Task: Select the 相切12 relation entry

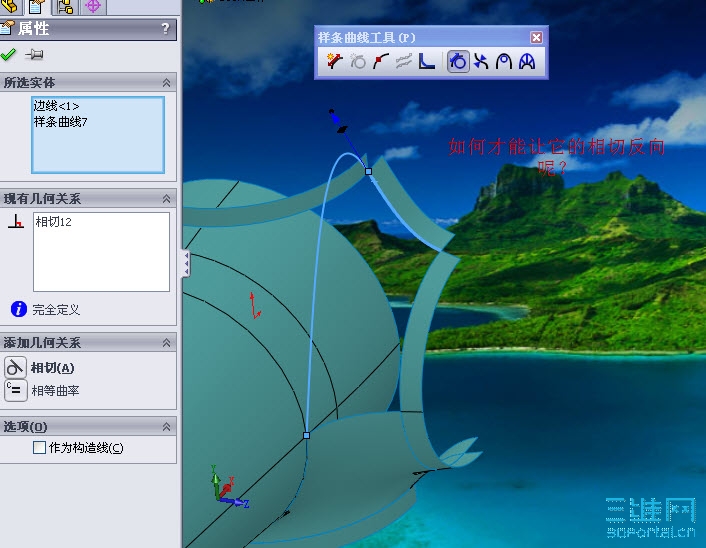Action: 54,222
